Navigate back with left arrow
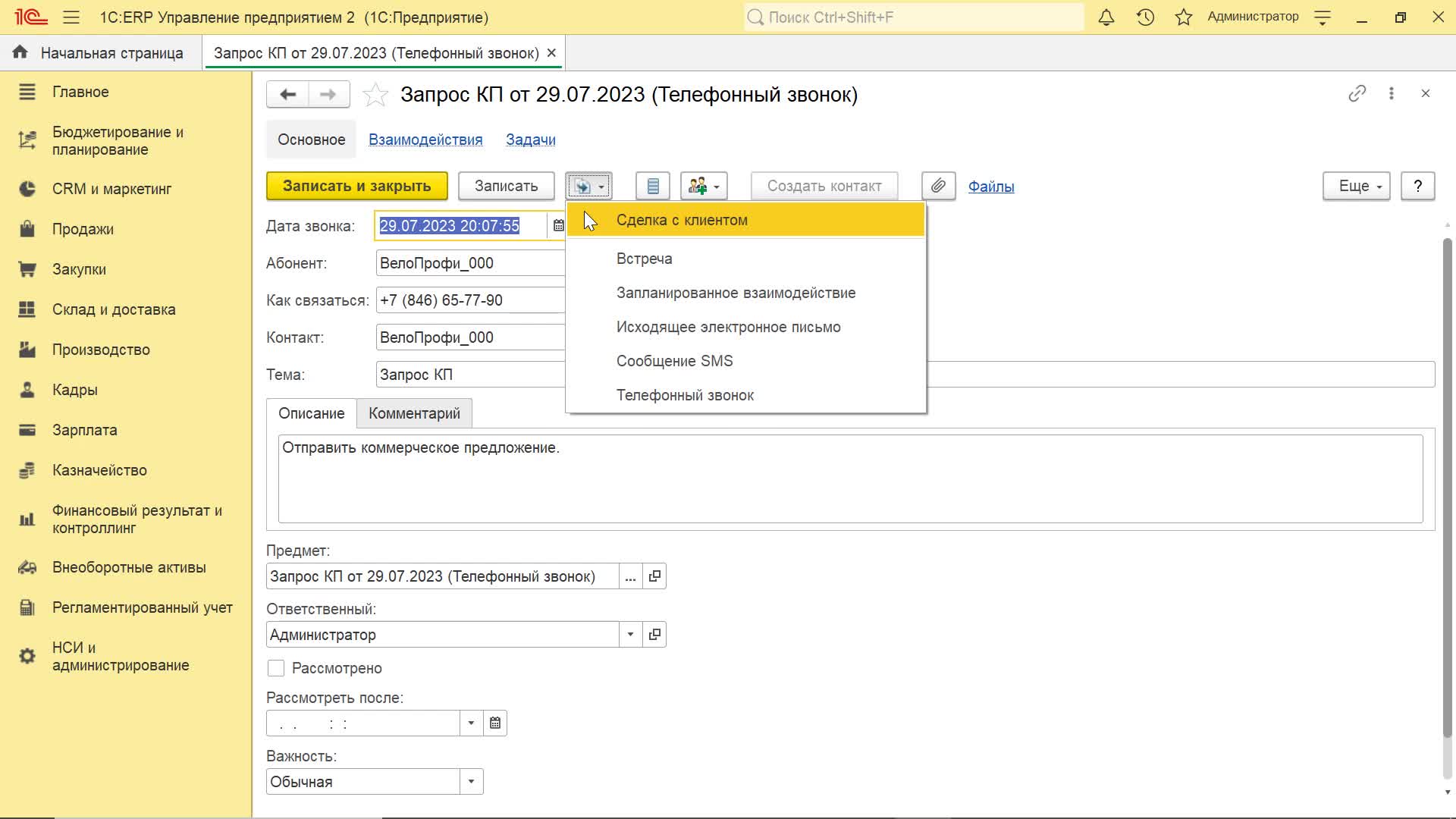1456x819 pixels. pos(287,94)
